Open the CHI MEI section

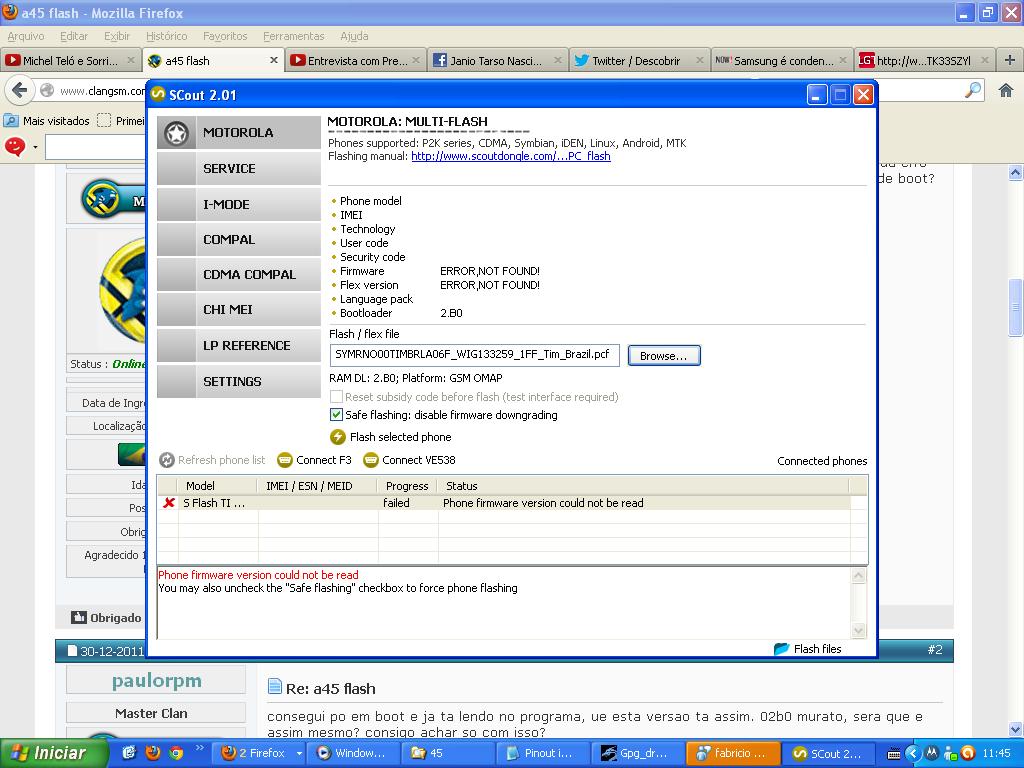239,310
